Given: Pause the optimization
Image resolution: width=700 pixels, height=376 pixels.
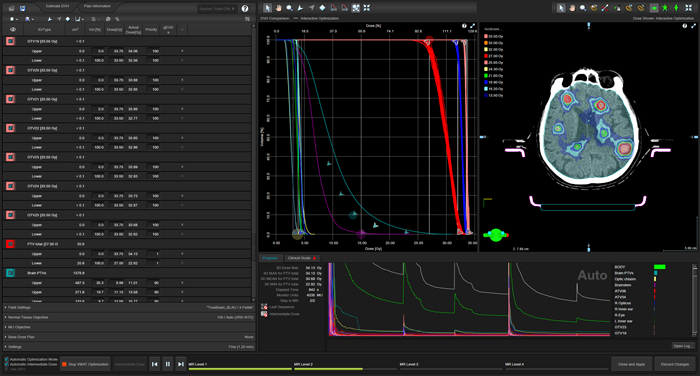Looking at the screenshot, I should coord(167,364).
